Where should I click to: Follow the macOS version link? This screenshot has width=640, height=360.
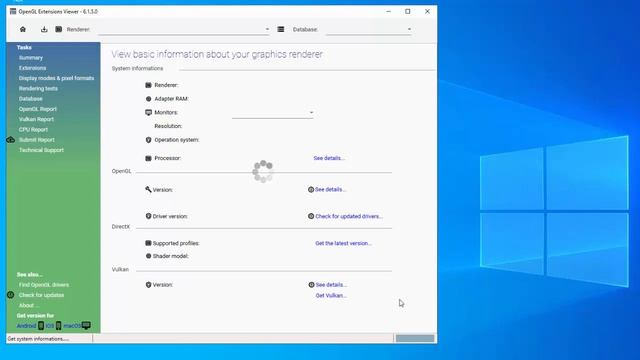[72, 326]
